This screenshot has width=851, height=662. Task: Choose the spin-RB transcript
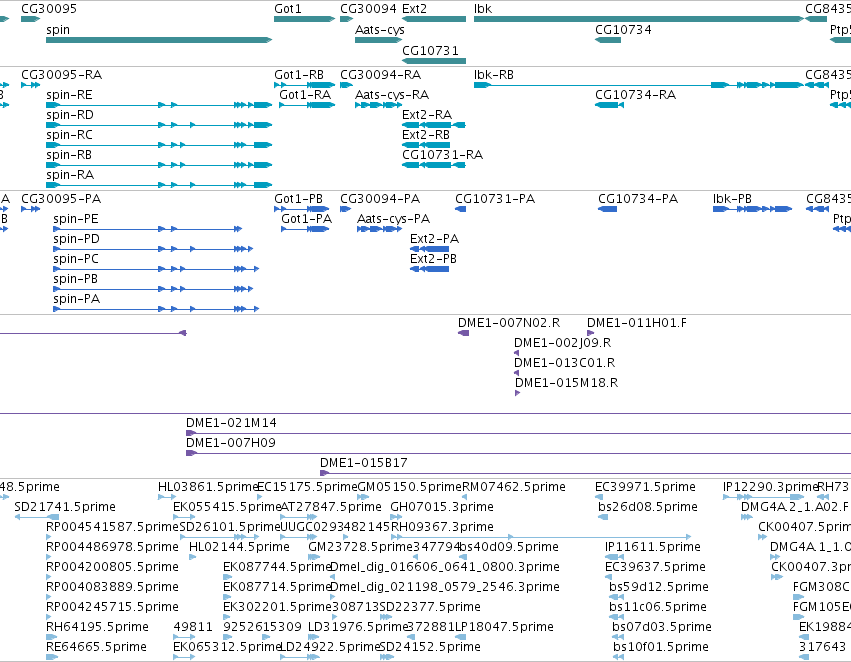[x=159, y=165]
